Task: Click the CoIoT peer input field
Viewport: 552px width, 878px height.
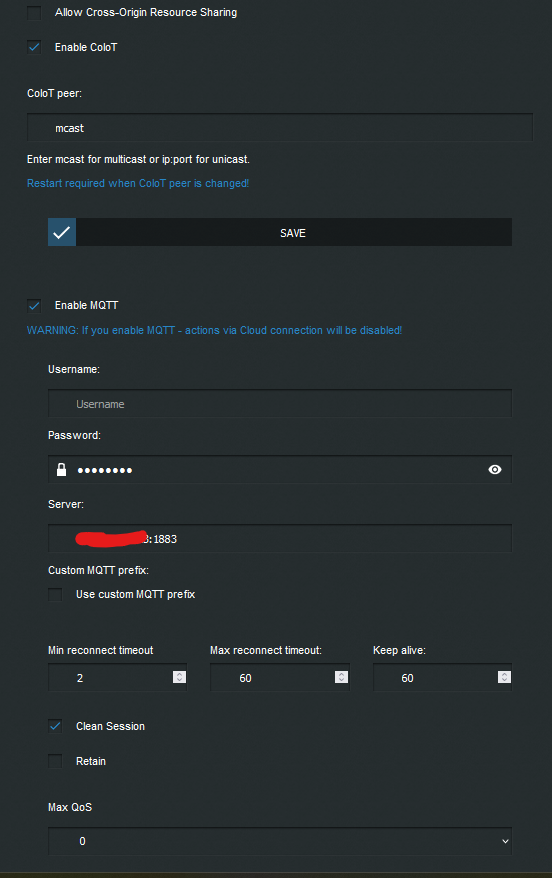Action: click(x=280, y=128)
